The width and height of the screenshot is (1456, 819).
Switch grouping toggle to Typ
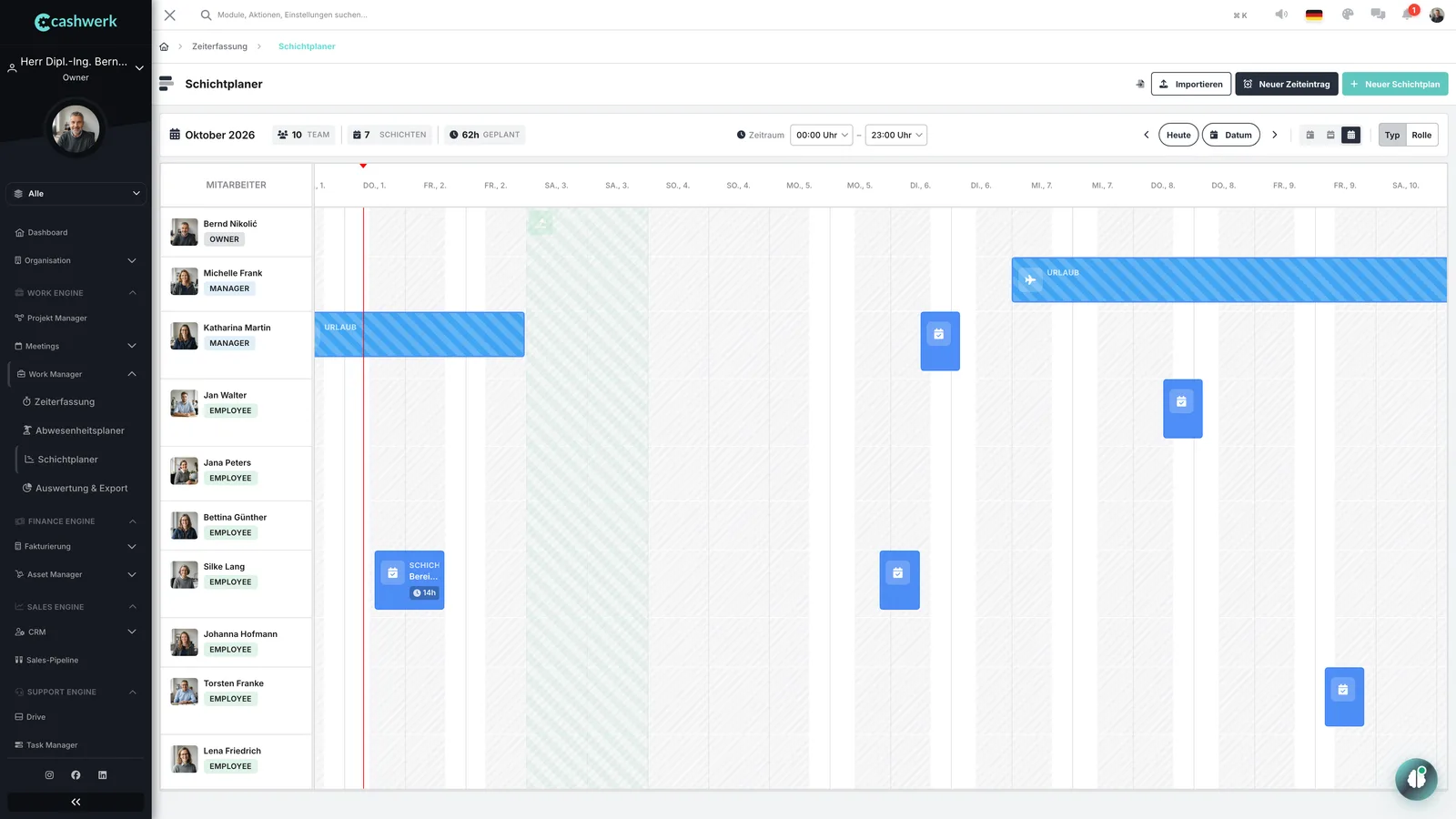click(1392, 135)
